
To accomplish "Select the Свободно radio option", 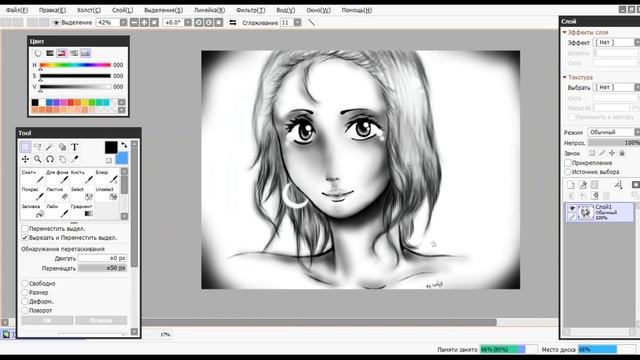I will click(25, 283).
